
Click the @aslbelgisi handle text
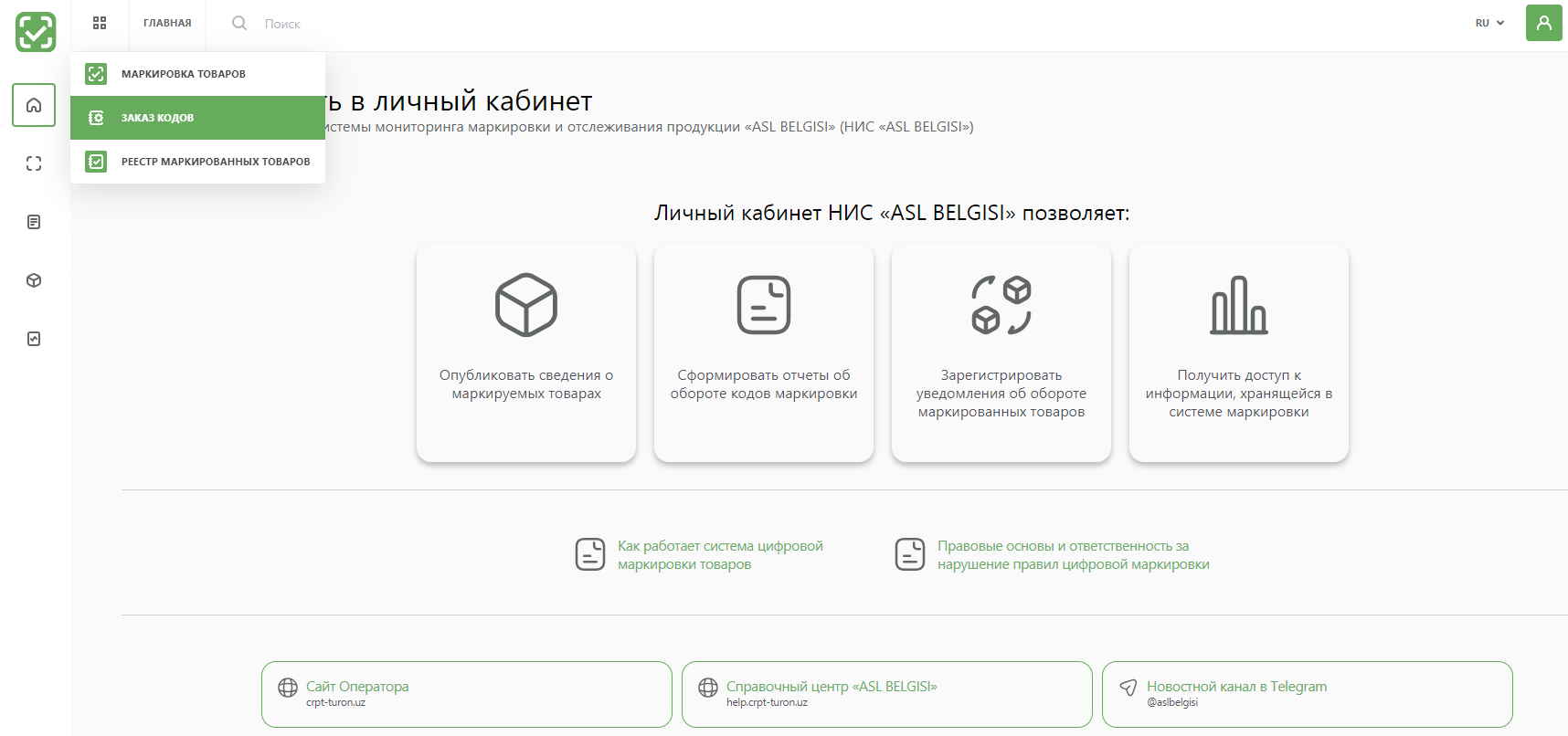click(x=1172, y=702)
